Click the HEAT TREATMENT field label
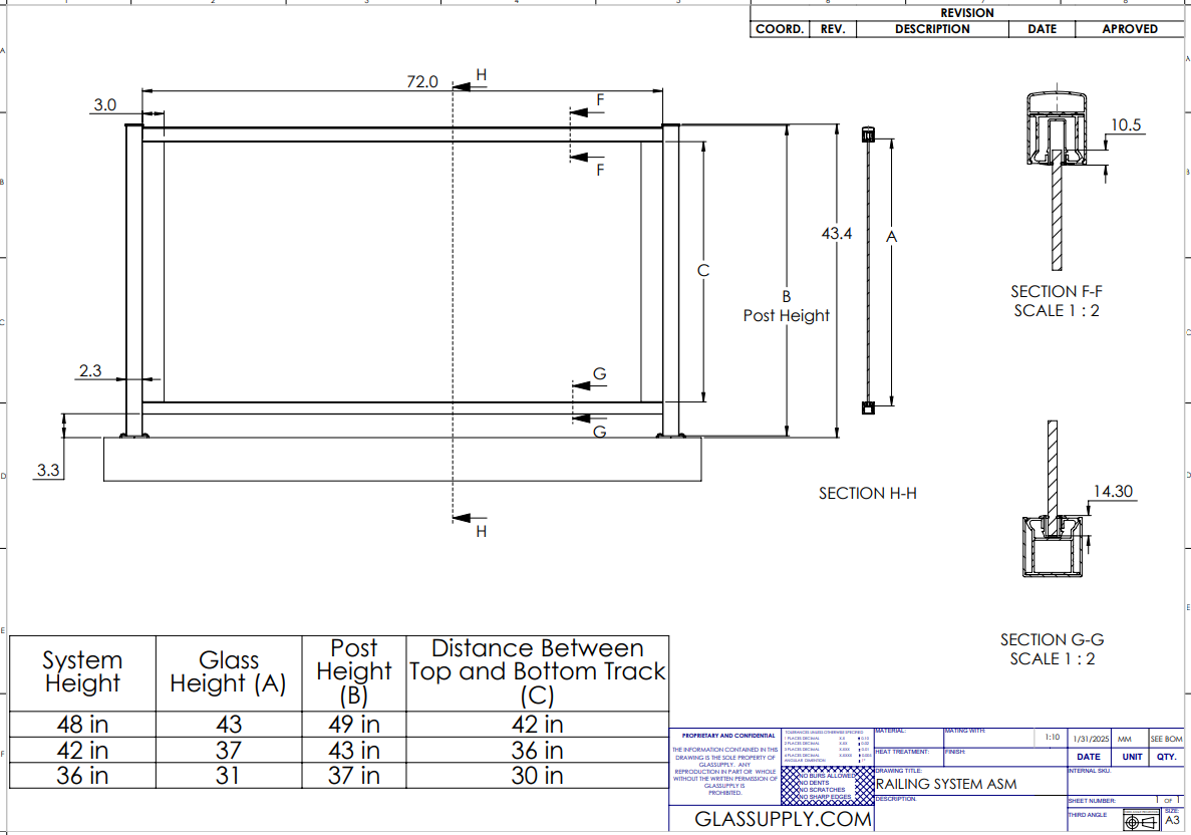Viewport: 1191px width, 835px height. coord(902,751)
